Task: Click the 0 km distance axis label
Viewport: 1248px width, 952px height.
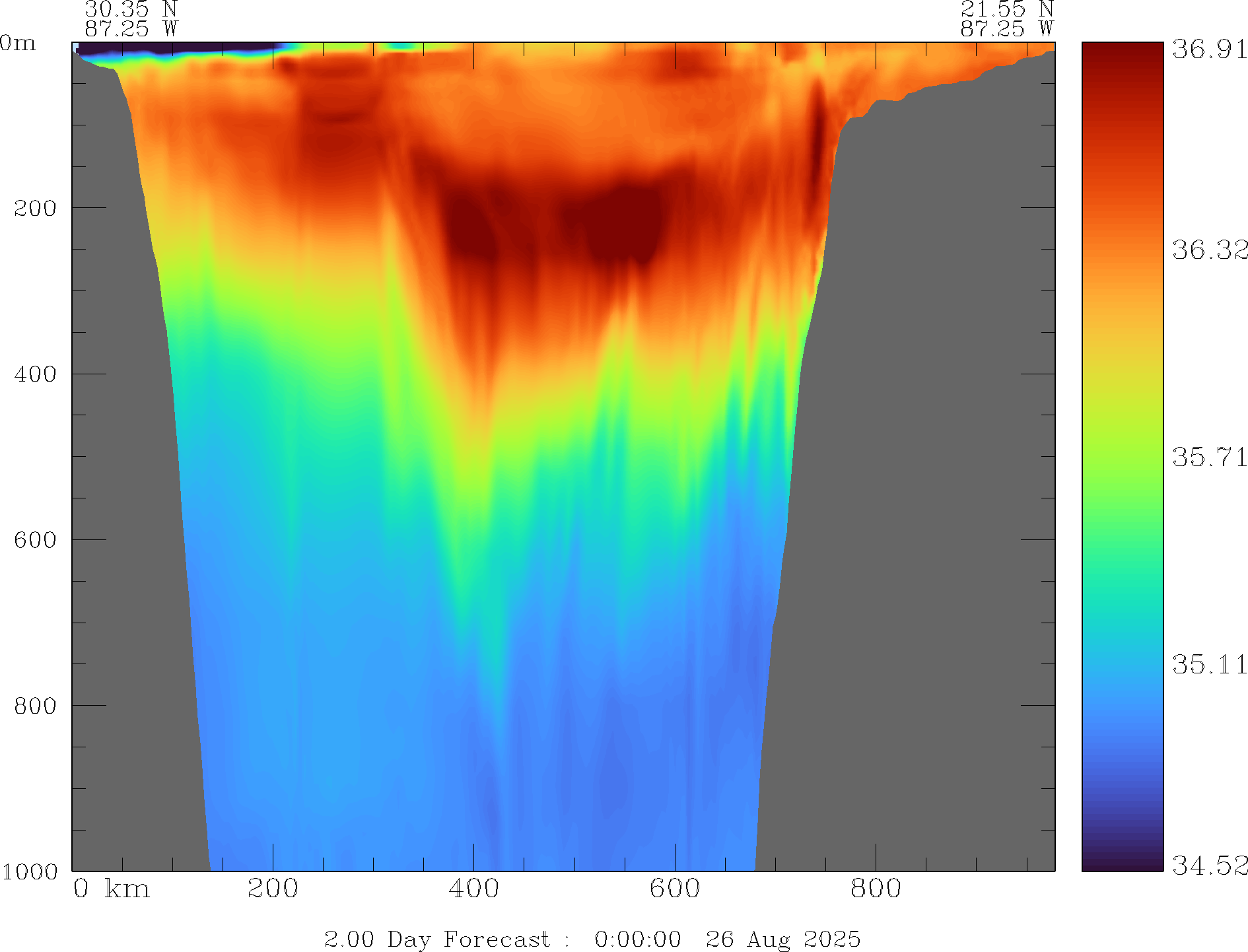Action: (111, 889)
